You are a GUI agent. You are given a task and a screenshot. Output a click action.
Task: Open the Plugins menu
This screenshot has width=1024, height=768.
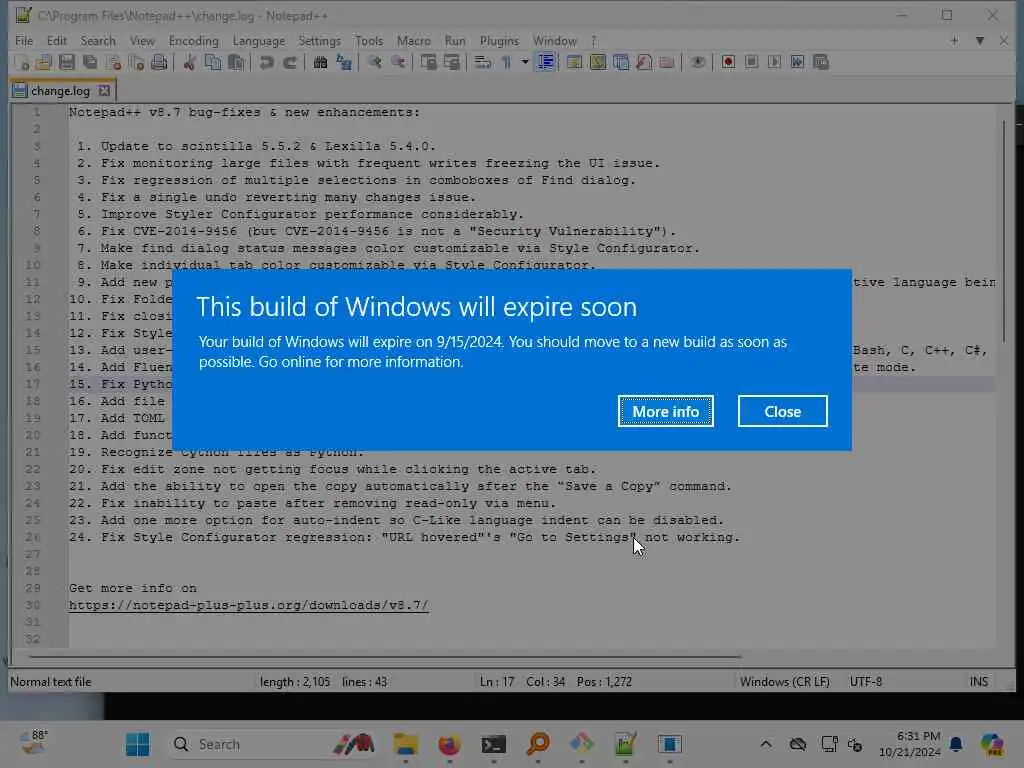tap(500, 40)
